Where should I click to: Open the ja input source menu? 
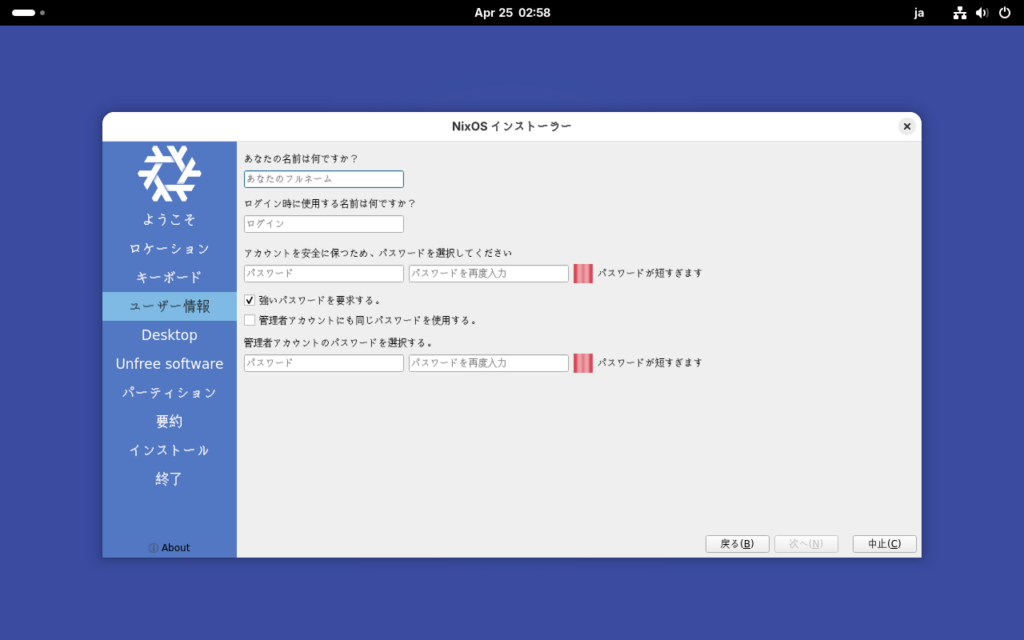pos(919,13)
